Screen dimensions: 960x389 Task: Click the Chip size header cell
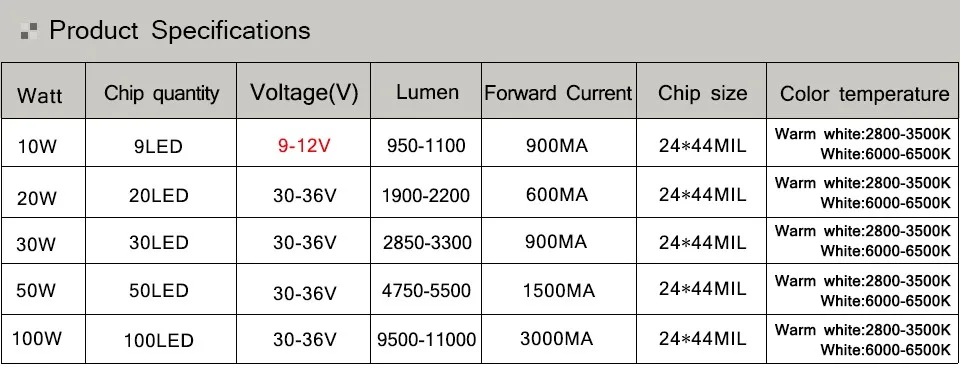702,93
